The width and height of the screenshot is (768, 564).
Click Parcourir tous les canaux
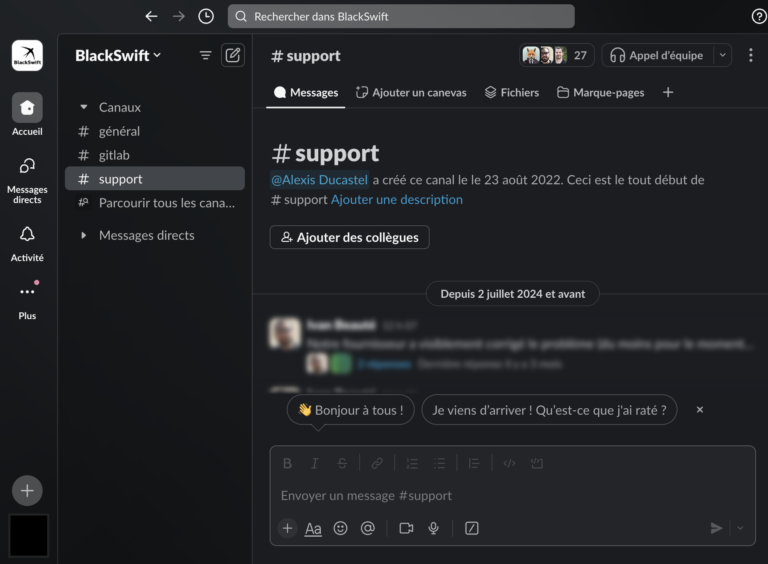[x=155, y=203]
